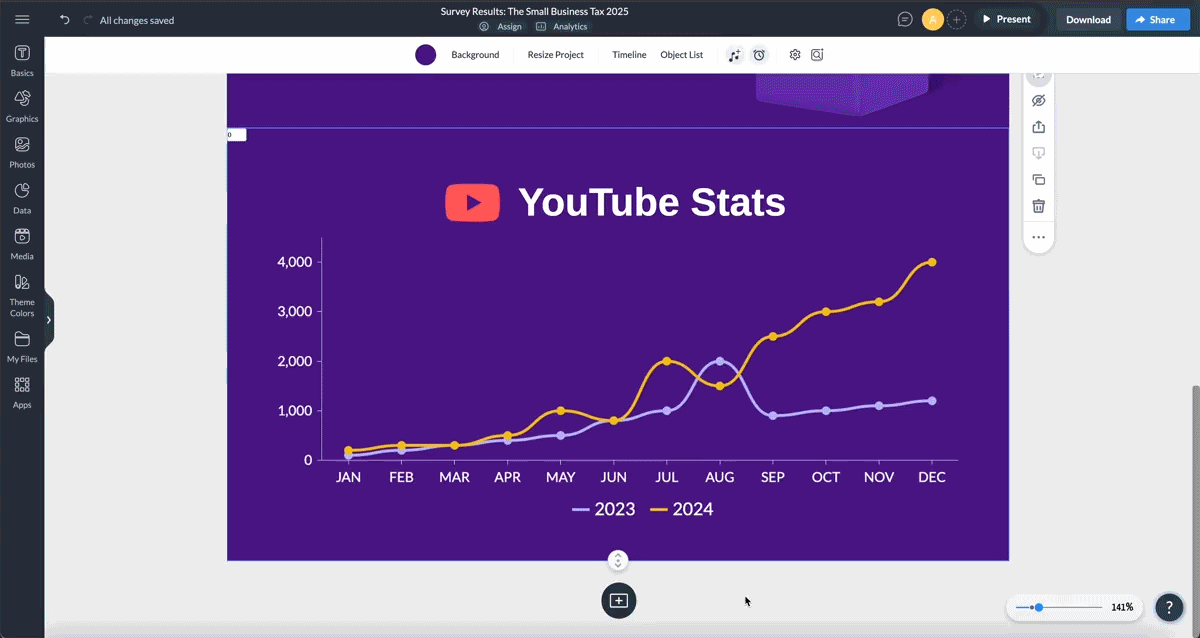Open the Object List
Viewport: 1200px width, 638px height.
tap(681, 55)
